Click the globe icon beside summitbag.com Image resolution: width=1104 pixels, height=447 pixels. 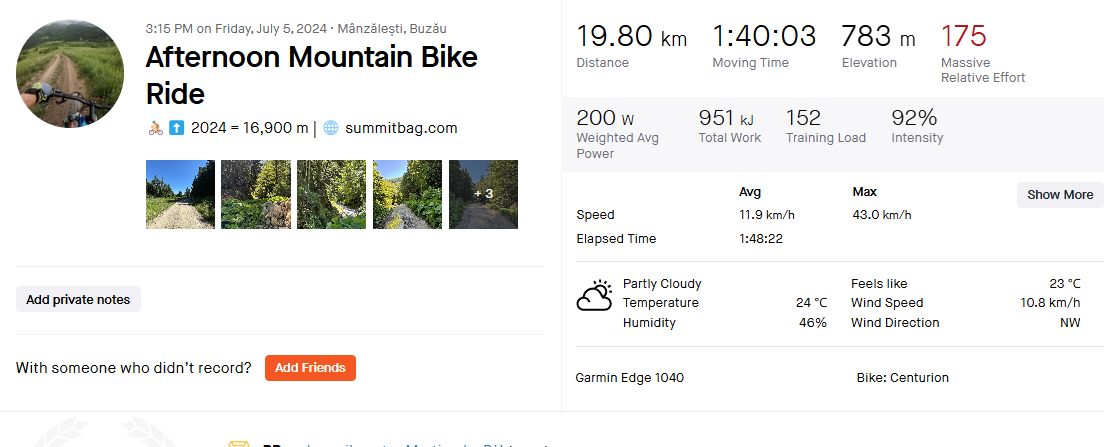[x=331, y=128]
